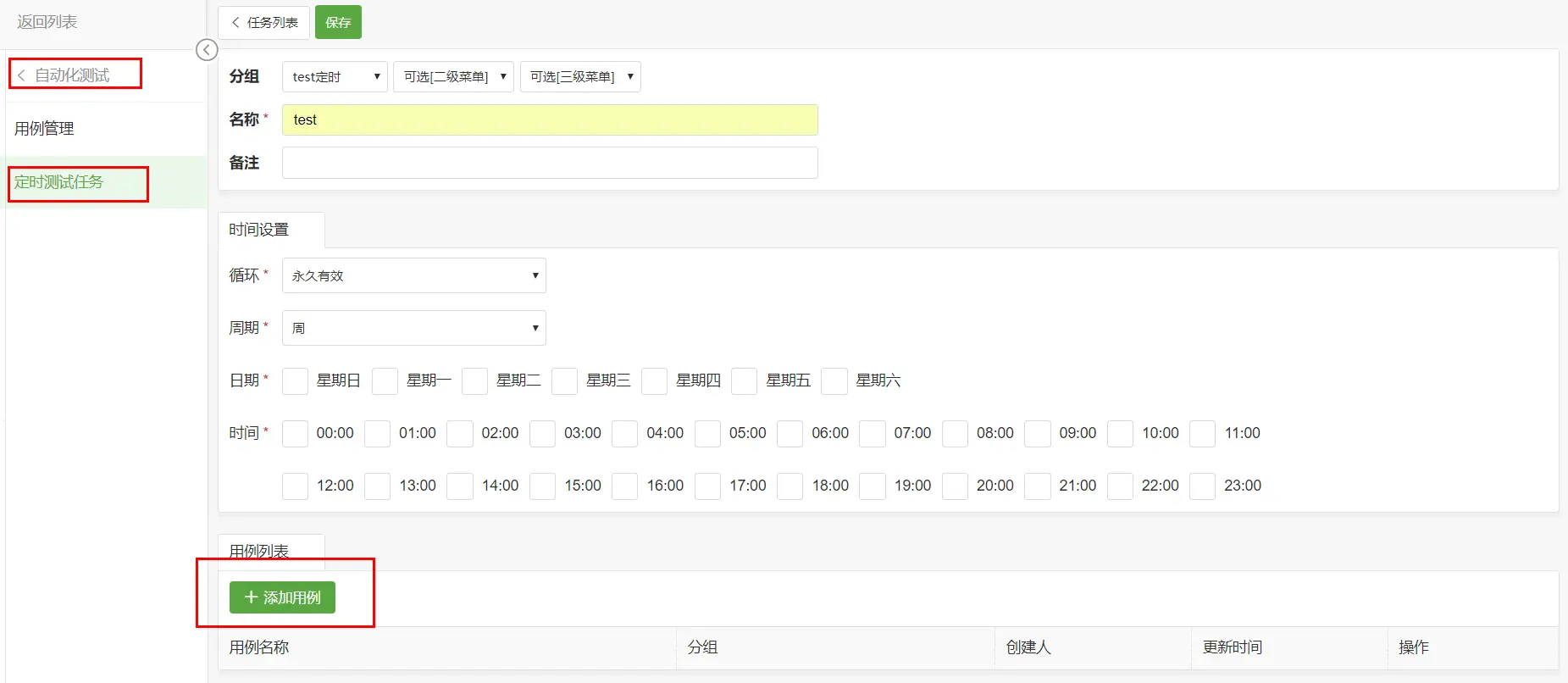Switch to the 用例列表 tab
The width and height of the screenshot is (1568, 683).
pos(271,552)
